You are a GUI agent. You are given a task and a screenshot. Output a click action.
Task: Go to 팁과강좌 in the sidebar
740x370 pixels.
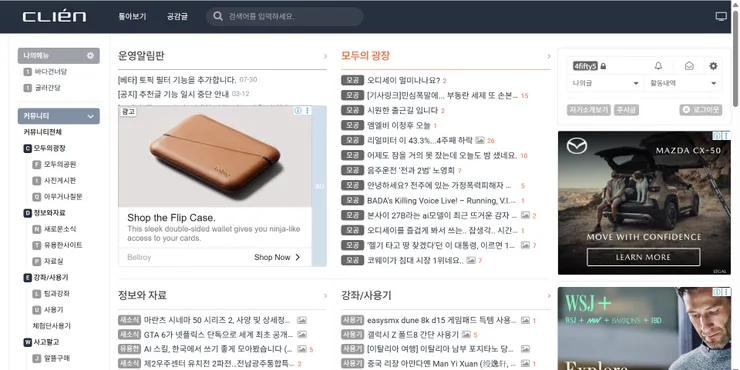tap(57, 294)
